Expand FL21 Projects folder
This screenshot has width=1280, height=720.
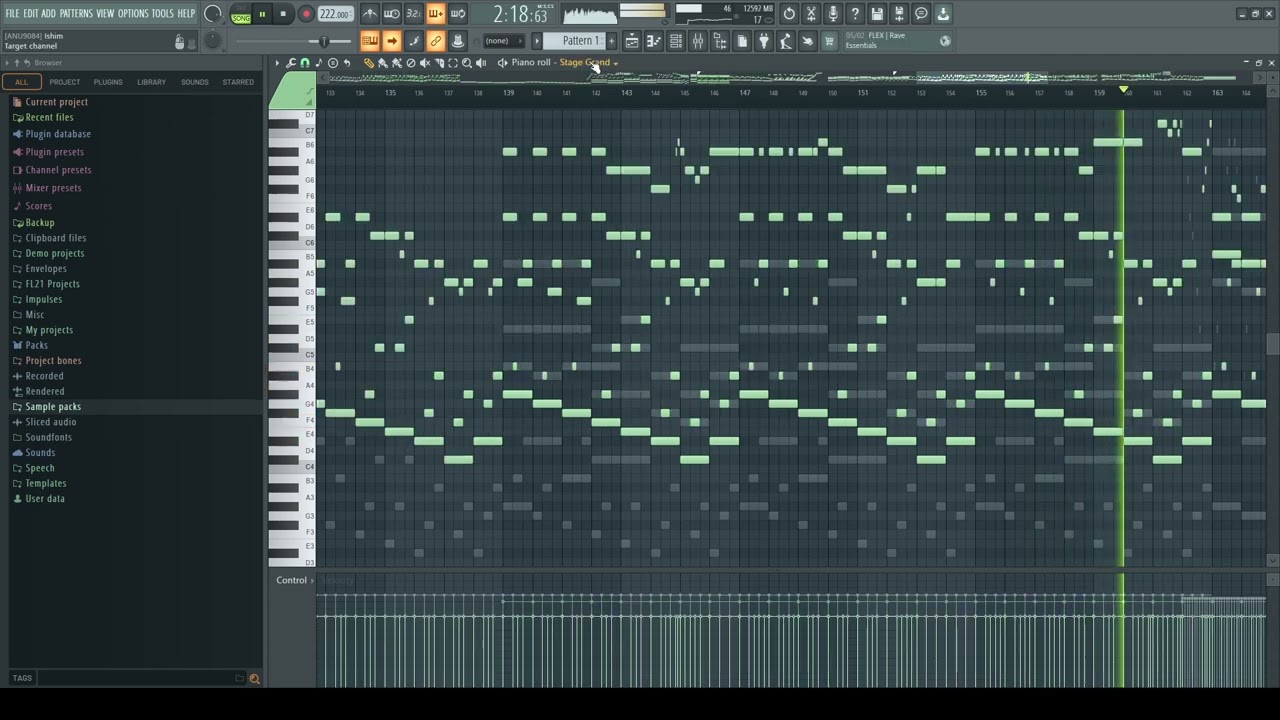click(x=52, y=284)
